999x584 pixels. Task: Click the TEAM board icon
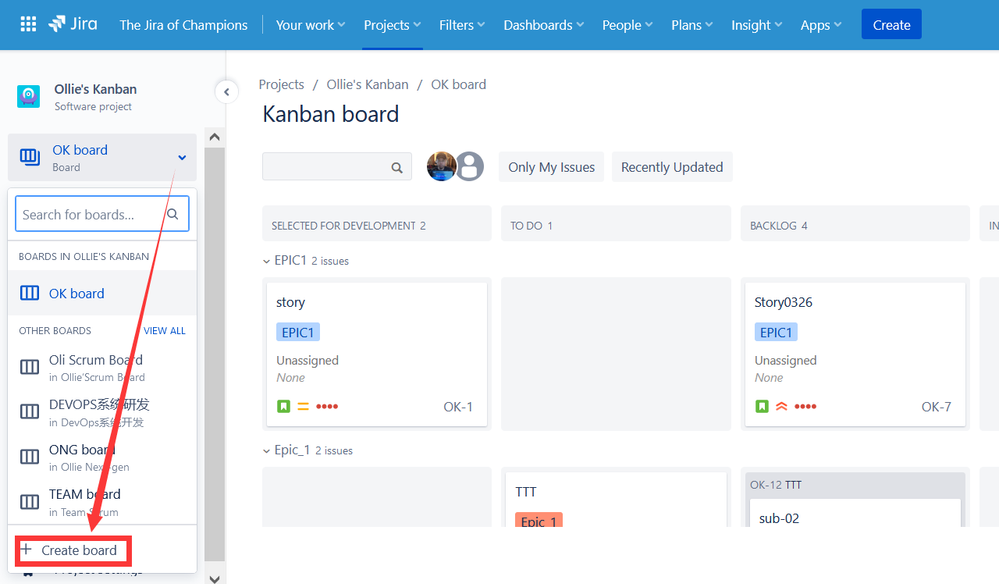click(29, 502)
